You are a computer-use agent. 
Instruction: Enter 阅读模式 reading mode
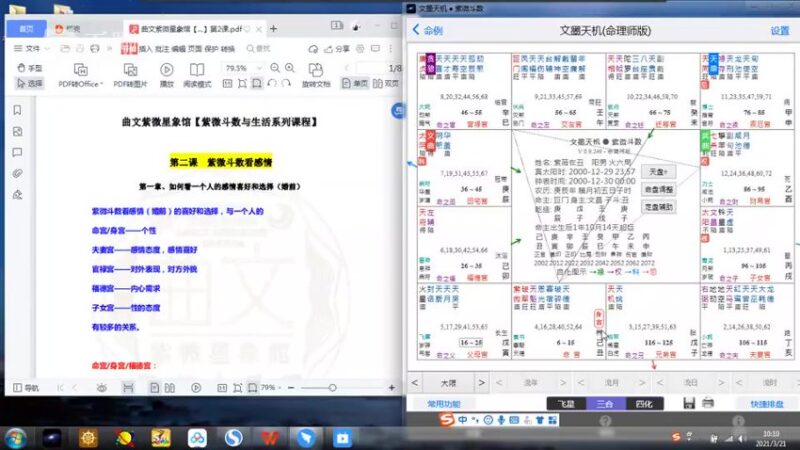click(197, 76)
